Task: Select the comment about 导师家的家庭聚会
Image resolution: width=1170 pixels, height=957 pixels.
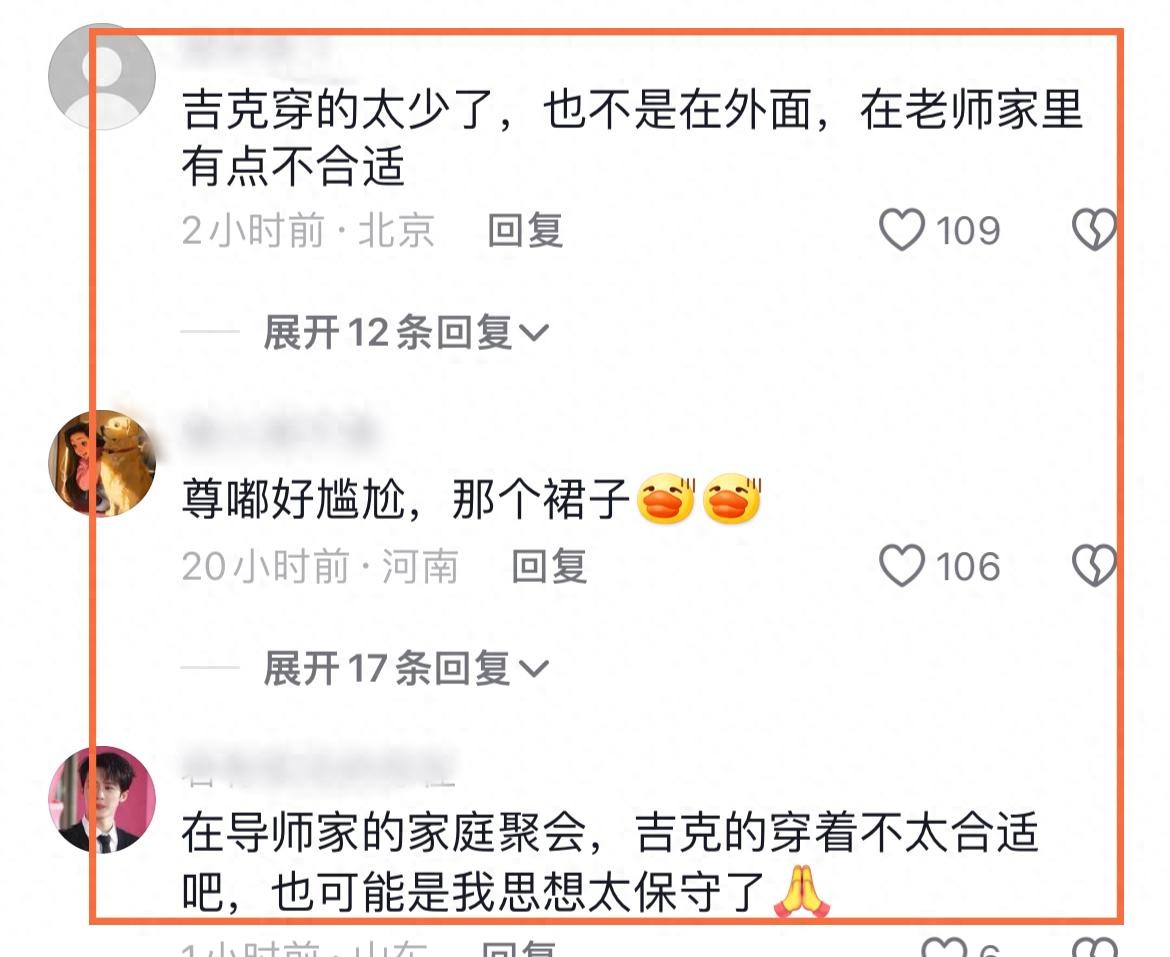Action: pyautogui.click(x=610, y=862)
